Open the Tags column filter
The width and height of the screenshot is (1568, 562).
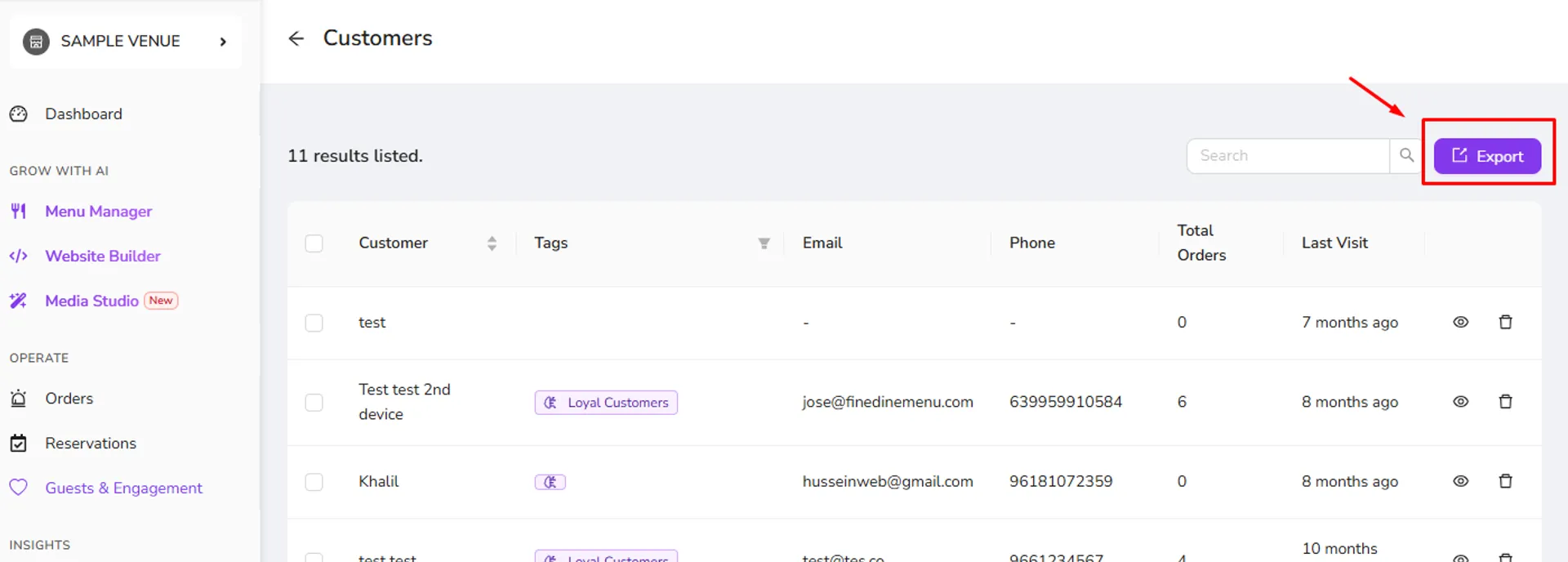coord(764,243)
